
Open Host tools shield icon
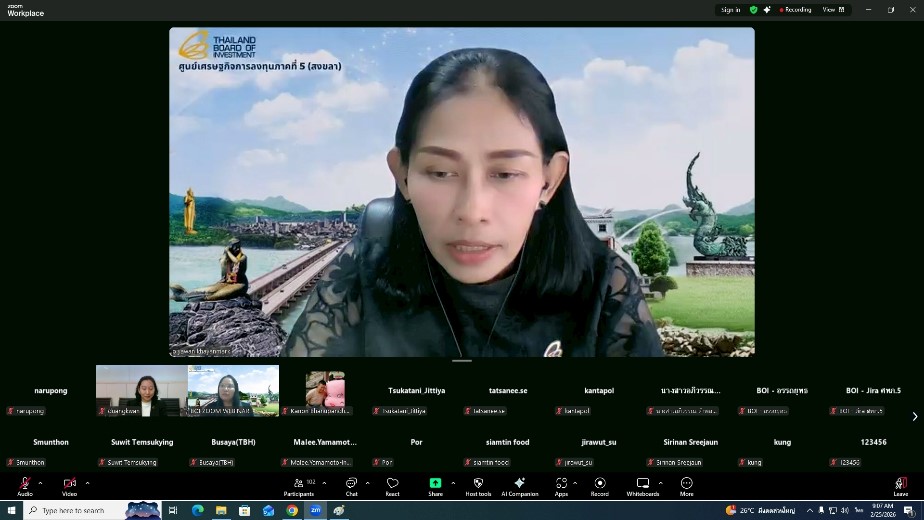coord(478,485)
